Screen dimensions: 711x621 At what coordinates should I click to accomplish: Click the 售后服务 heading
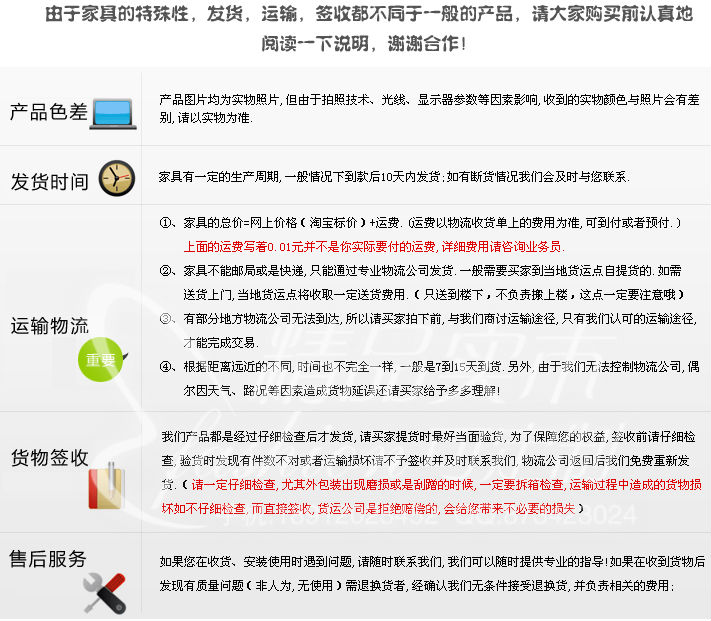click(x=48, y=559)
